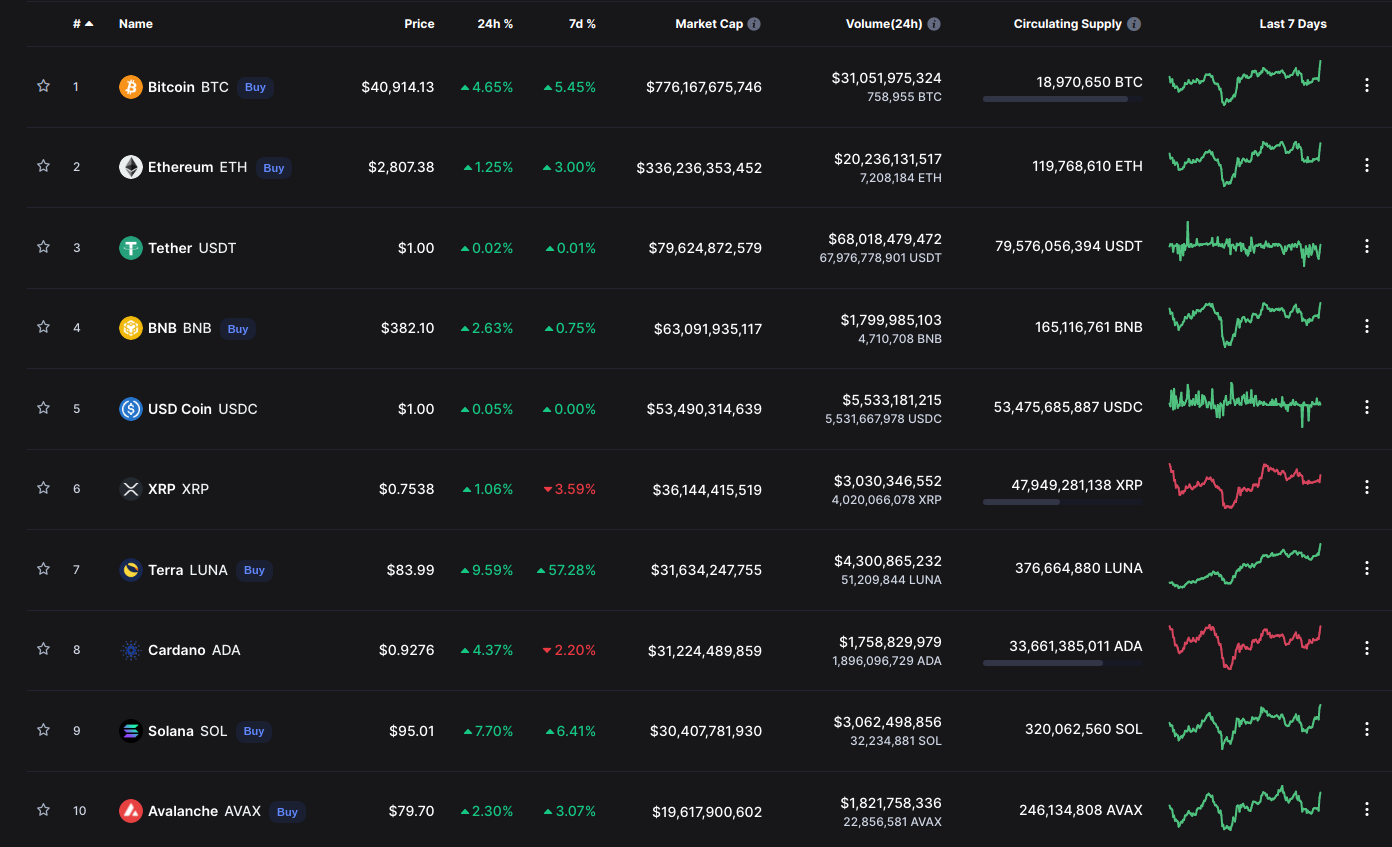
Task: Click the info icon beside Volume(24h)
Action: pos(934,24)
